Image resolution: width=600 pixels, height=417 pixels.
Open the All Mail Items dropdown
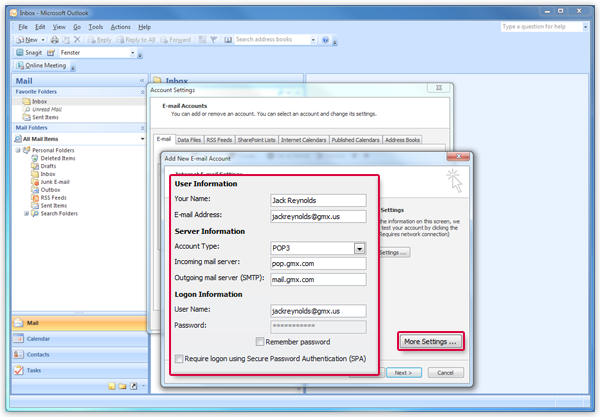[x=142, y=139]
